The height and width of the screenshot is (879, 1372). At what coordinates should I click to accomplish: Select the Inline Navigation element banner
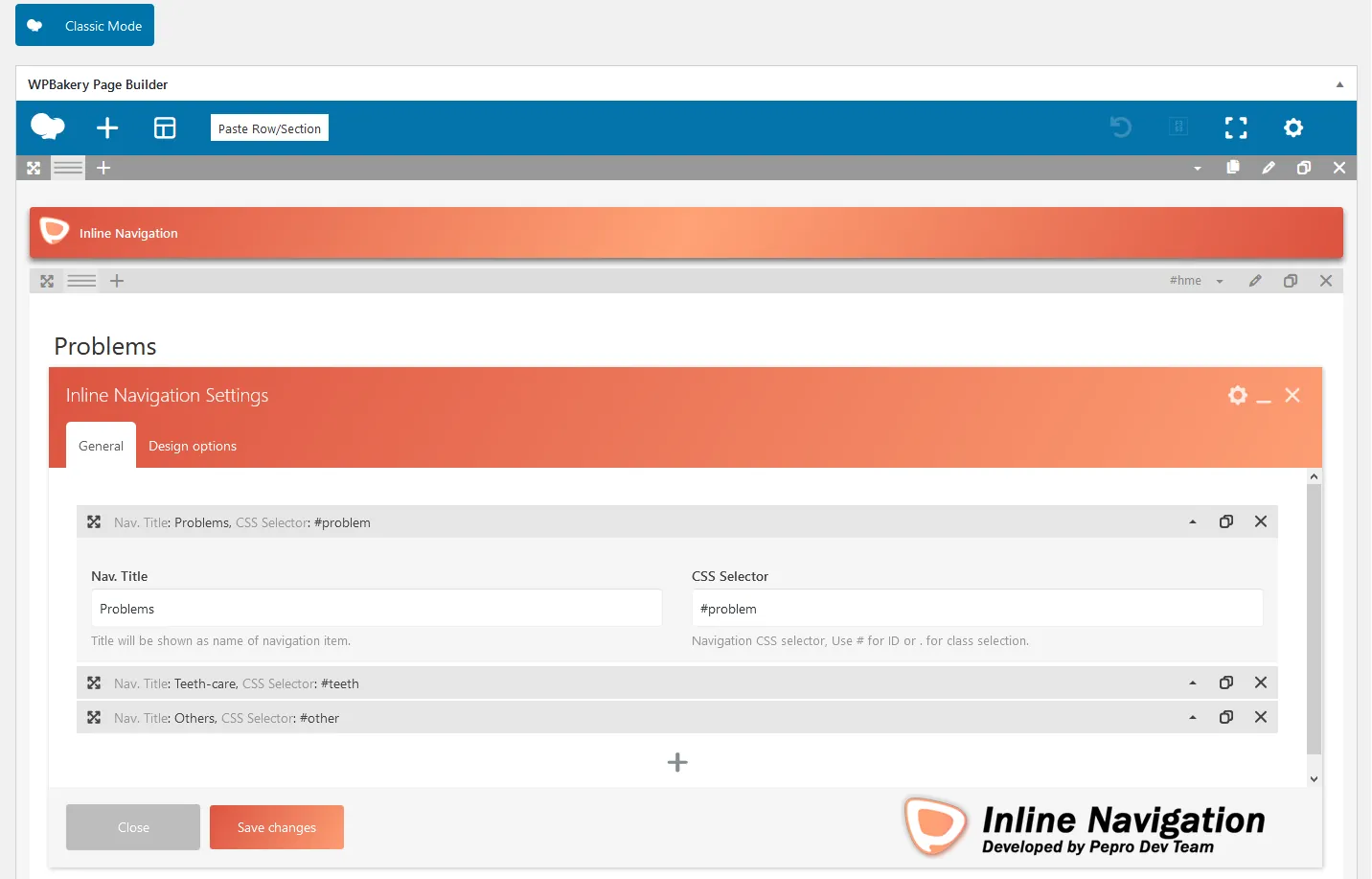[x=686, y=233]
